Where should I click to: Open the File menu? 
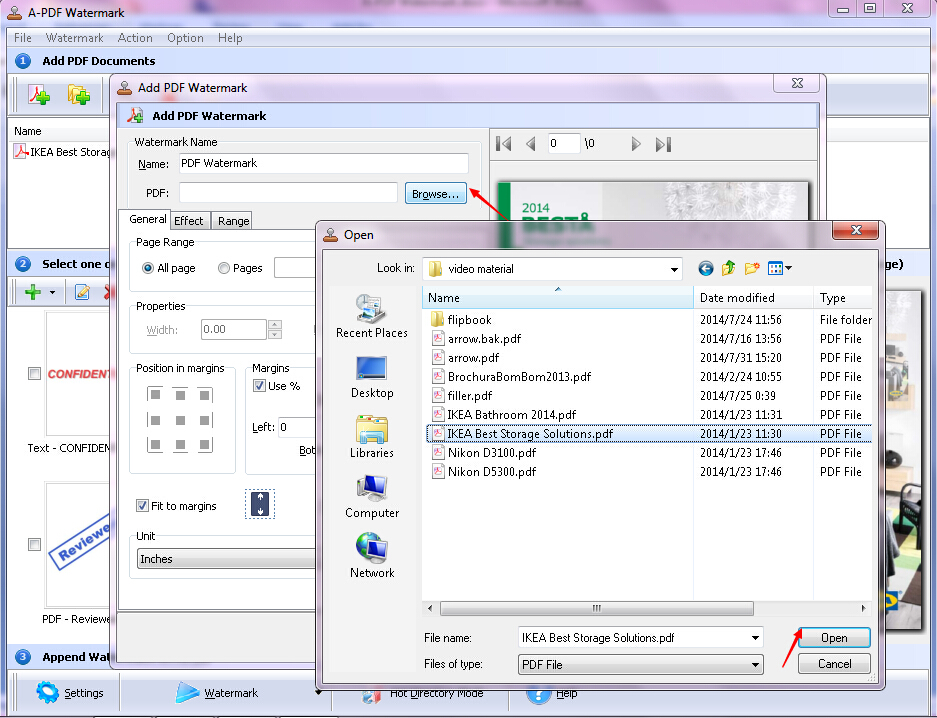click(x=23, y=38)
